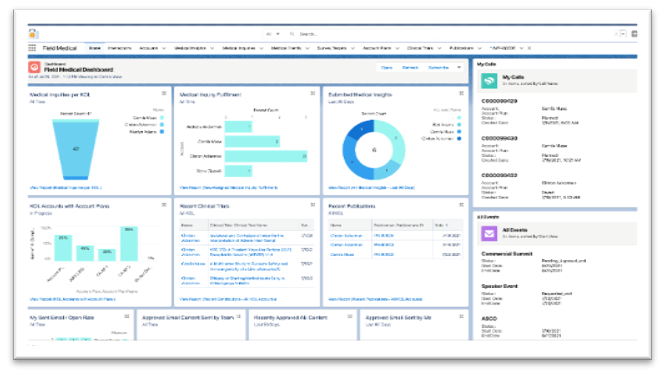
Task: Click Clinton Ackerman legend swatch in donut chart
Action: (459, 138)
